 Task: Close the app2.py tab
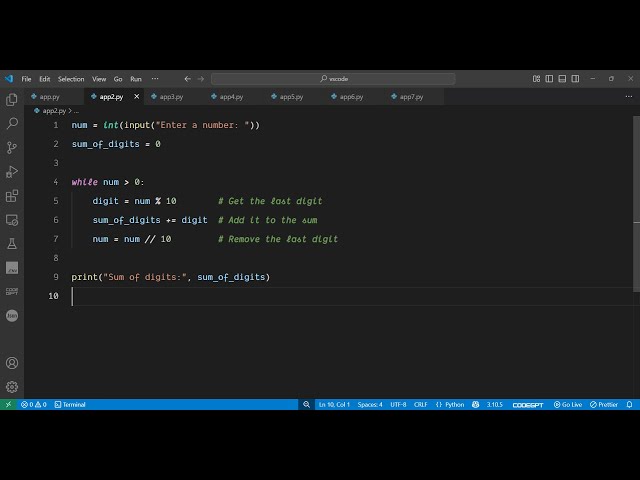point(137,97)
